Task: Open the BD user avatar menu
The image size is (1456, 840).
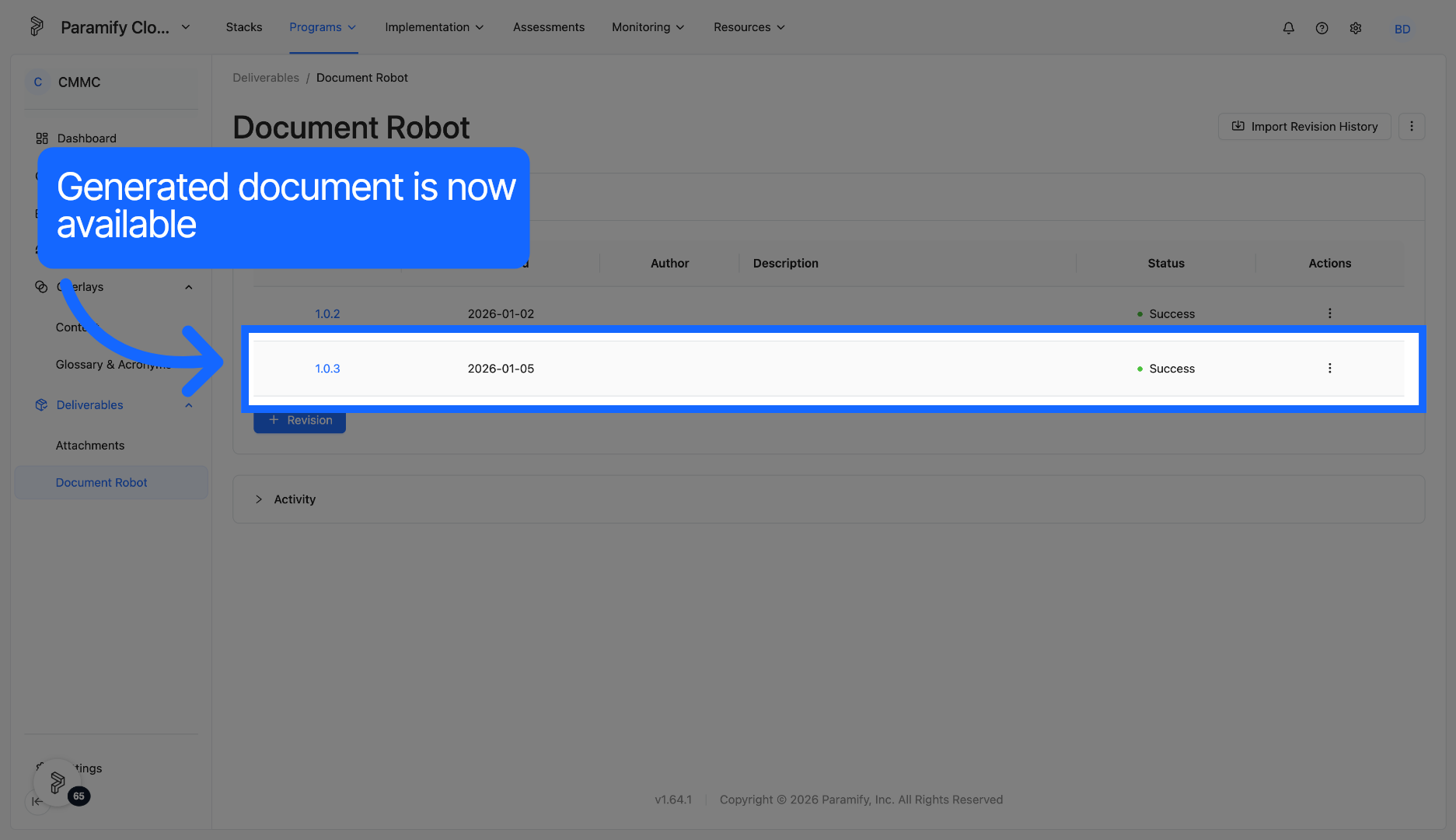Action: click(1402, 29)
